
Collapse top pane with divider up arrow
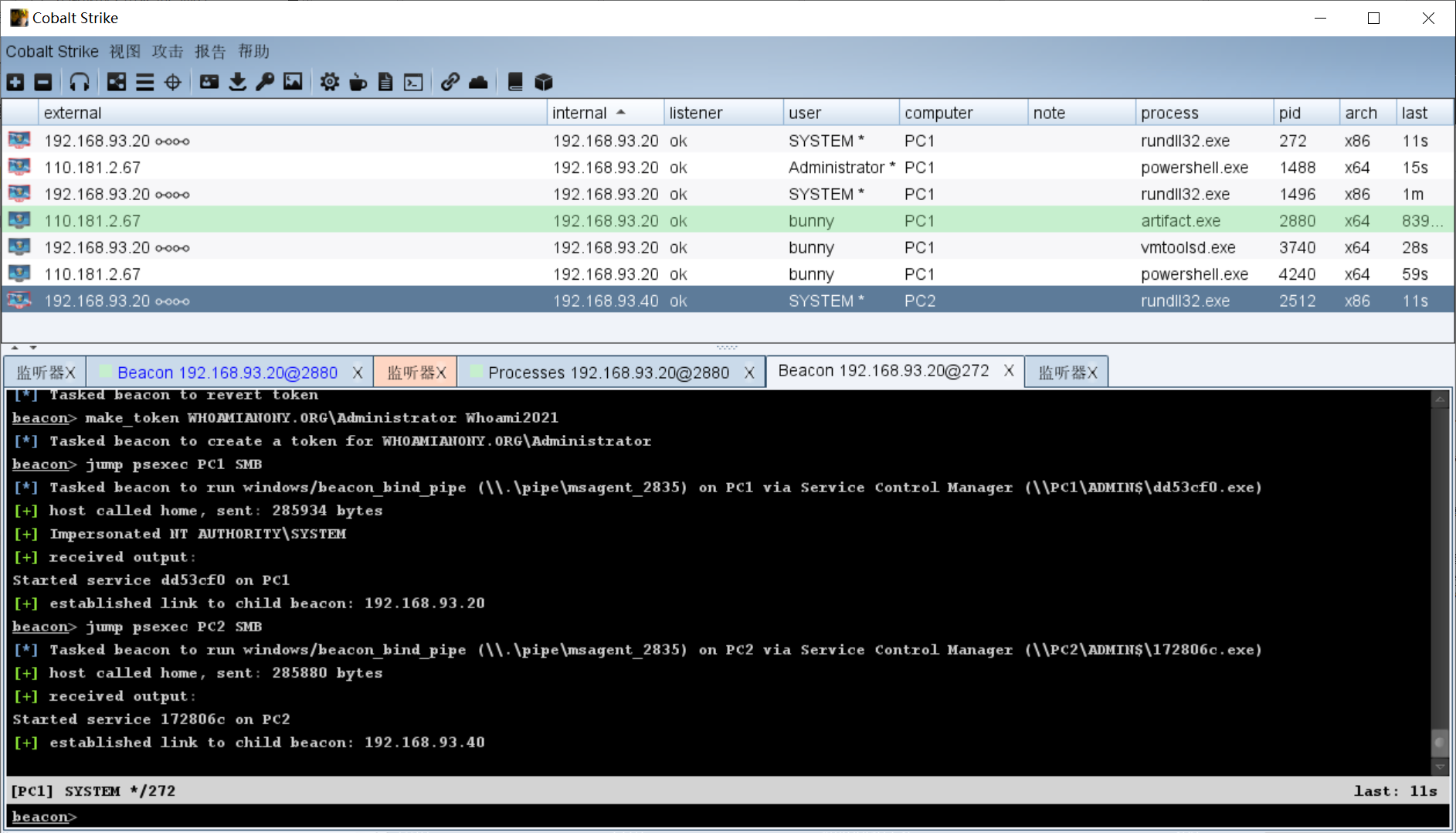(15, 348)
